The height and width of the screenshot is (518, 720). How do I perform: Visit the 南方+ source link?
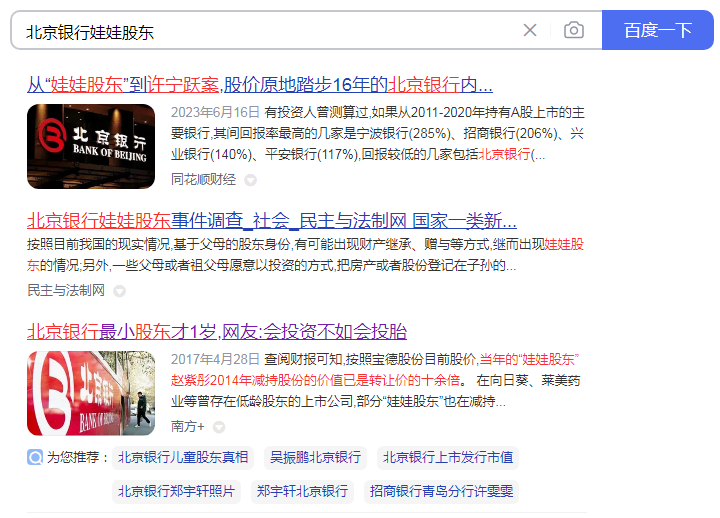click(188, 427)
